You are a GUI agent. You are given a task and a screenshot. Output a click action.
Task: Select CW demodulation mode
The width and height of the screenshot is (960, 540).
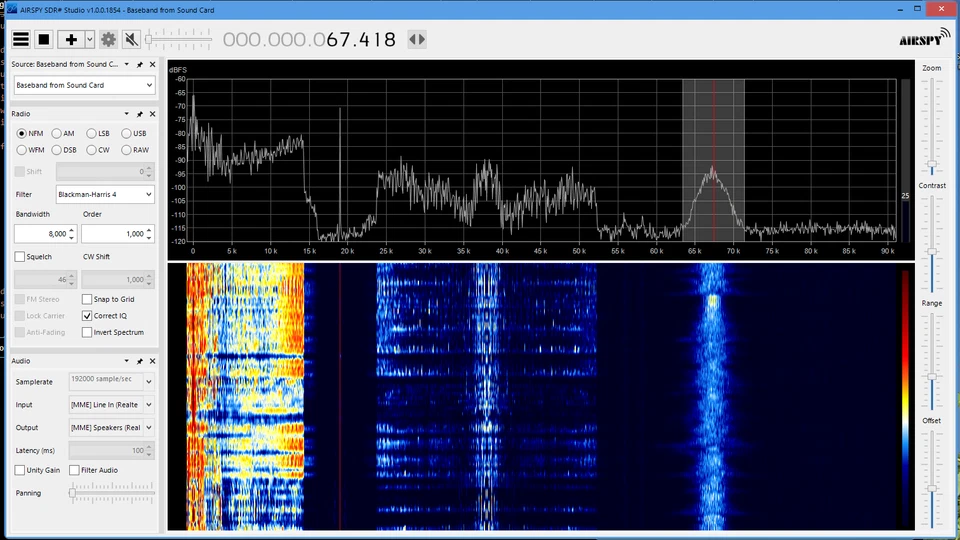coord(91,150)
